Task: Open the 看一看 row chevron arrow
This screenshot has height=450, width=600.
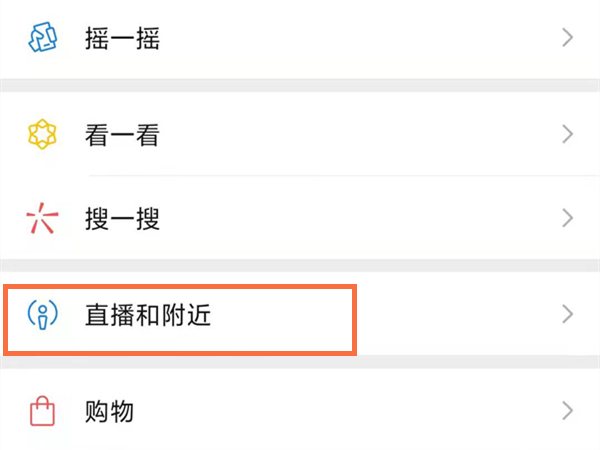Action: pyautogui.click(x=567, y=135)
